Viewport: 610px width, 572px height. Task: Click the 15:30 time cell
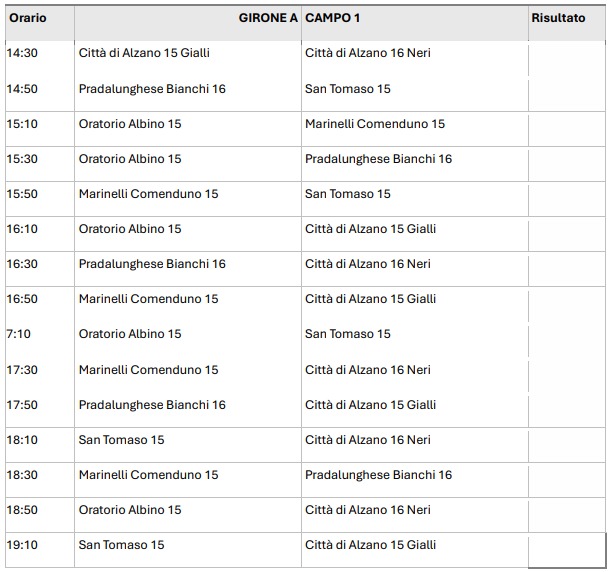tap(22, 159)
